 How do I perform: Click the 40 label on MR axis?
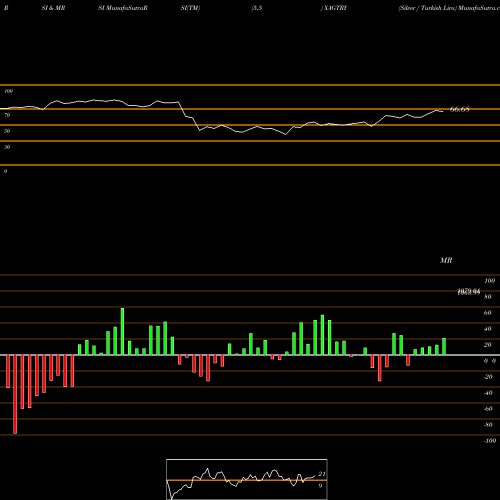pos(488,329)
